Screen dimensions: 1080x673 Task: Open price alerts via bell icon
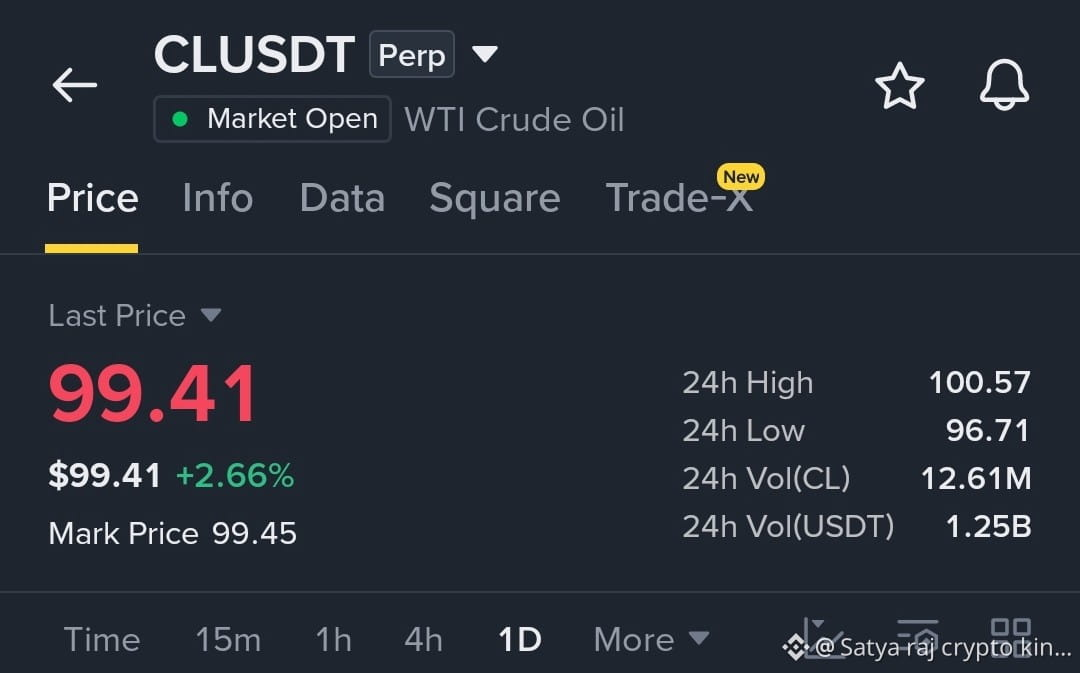(1004, 85)
